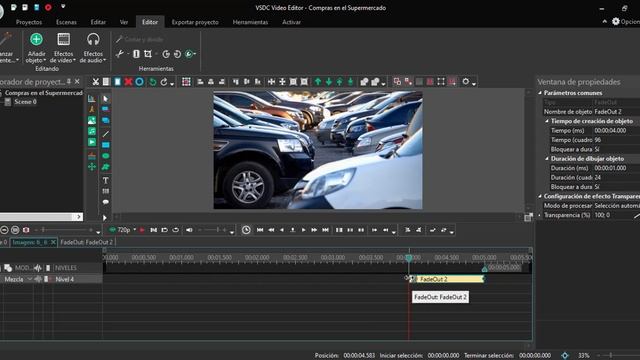This screenshot has width=640, height=360.
Task: Open the 720p preview quality dropdown
Action: click(x=135, y=230)
